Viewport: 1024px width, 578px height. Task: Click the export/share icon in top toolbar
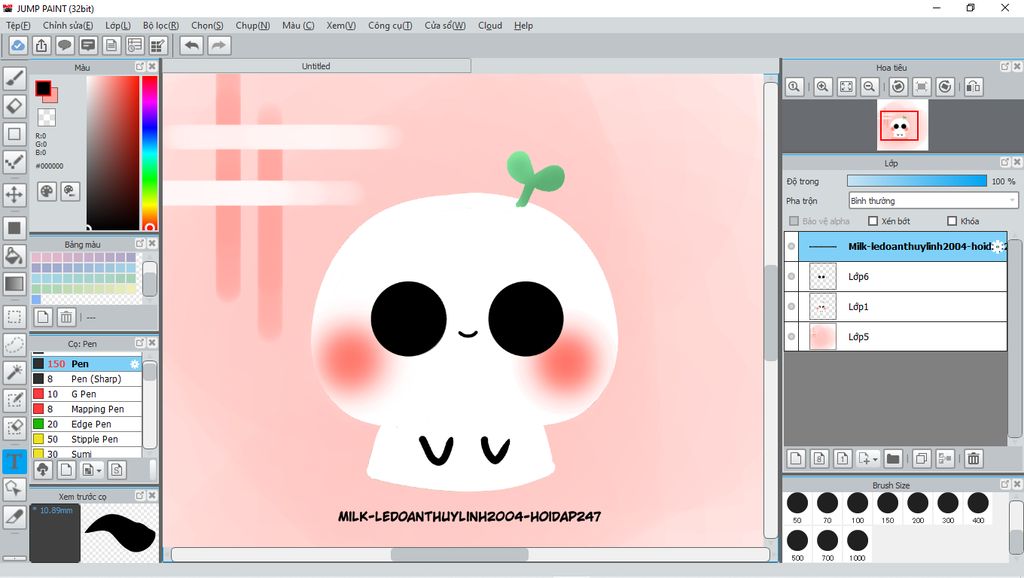pos(41,46)
